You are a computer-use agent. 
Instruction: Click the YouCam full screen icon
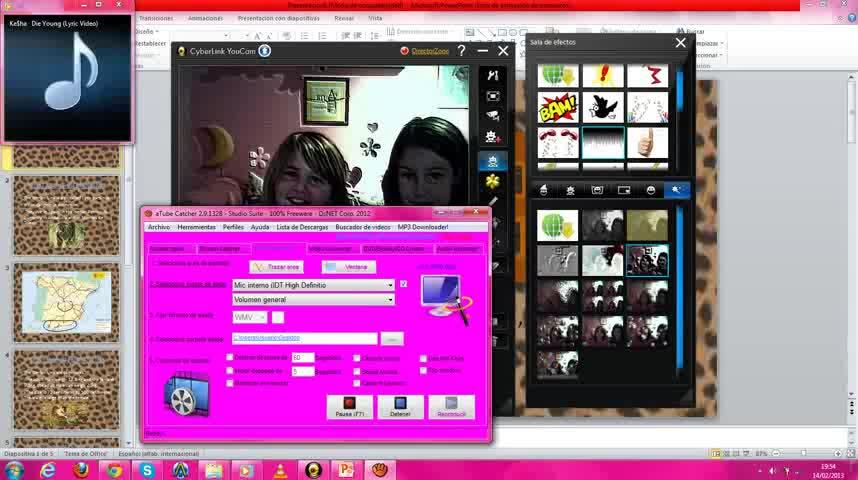(492, 96)
